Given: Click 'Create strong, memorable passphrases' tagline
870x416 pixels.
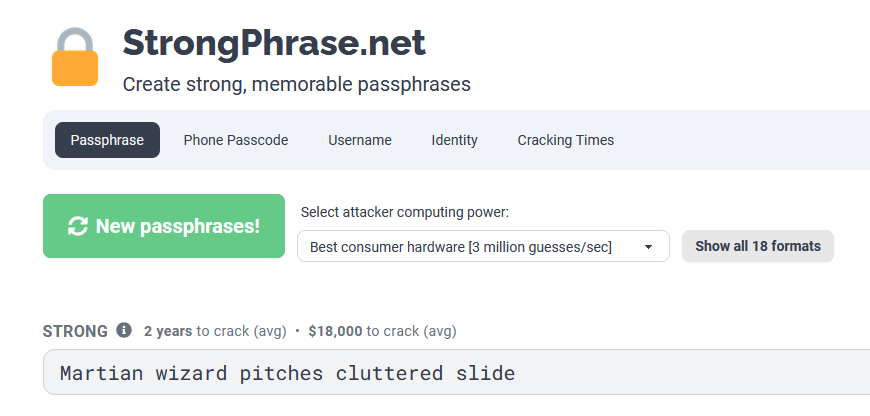Looking at the screenshot, I should click(296, 85).
